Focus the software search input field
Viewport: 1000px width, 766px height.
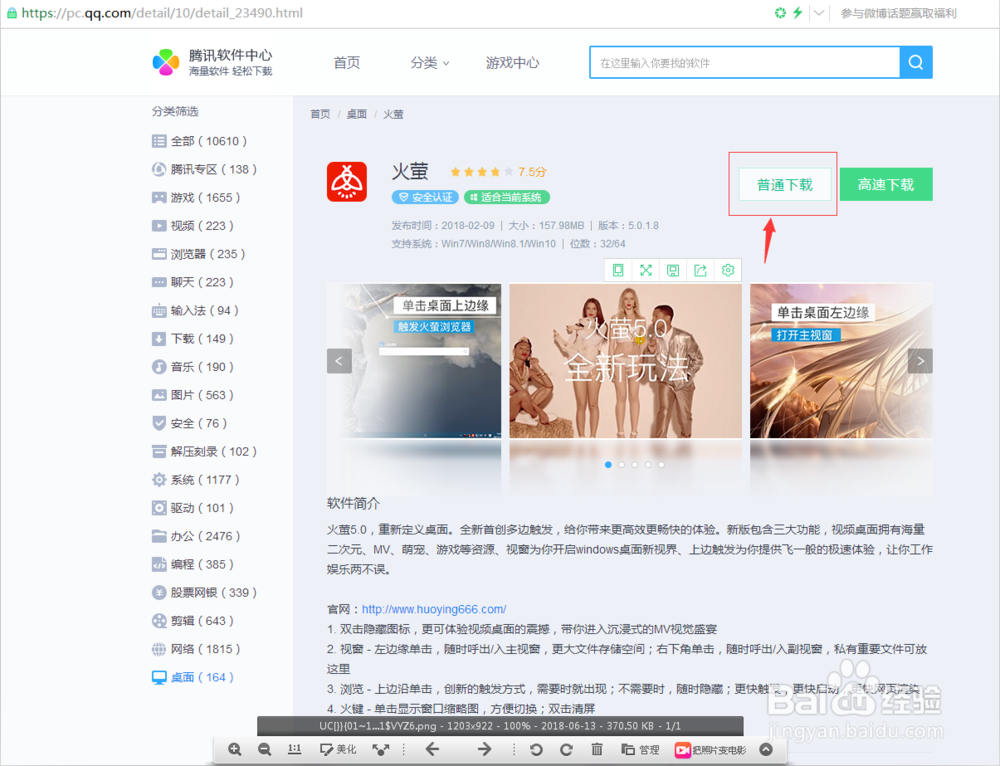(745, 63)
